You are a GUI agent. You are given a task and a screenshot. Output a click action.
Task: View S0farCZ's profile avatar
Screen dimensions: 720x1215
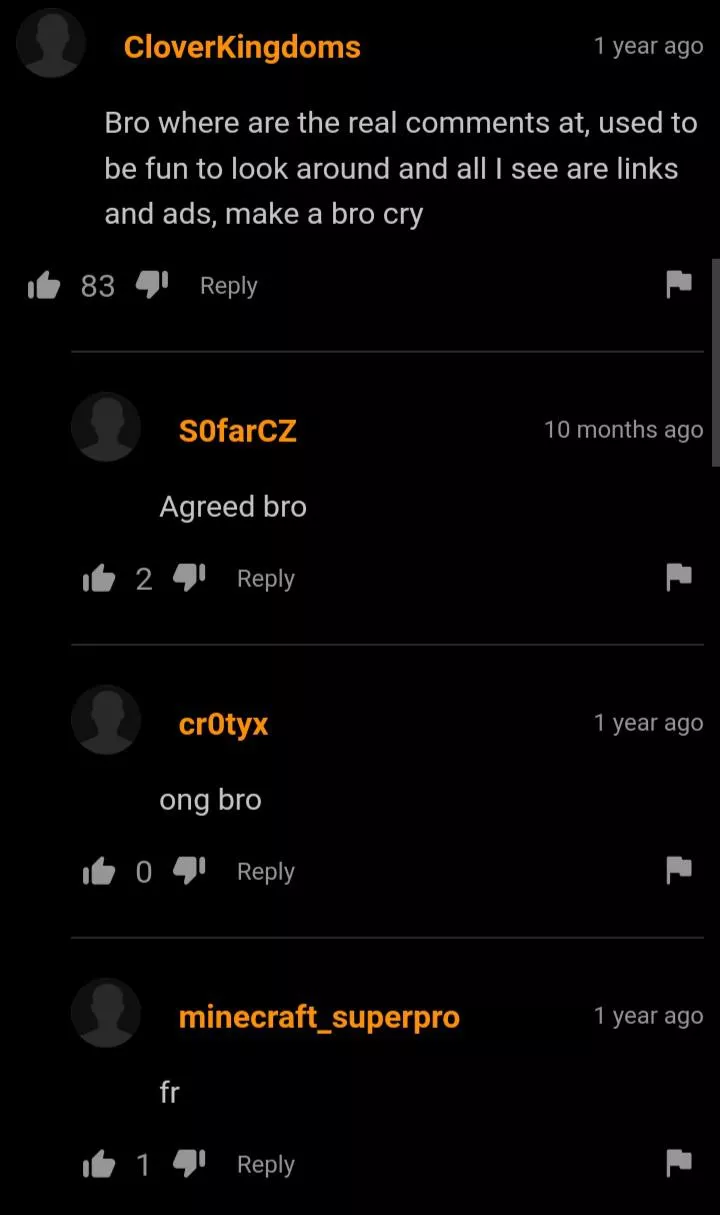pos(105,427)
